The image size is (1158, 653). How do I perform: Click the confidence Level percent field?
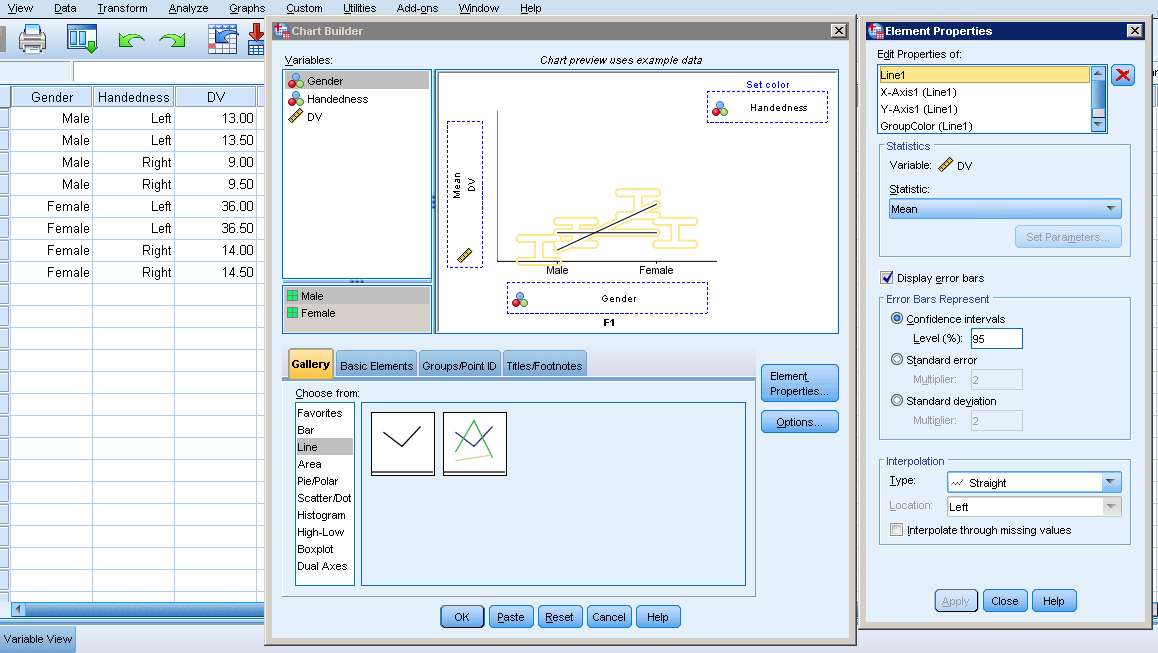click(997, 339)
